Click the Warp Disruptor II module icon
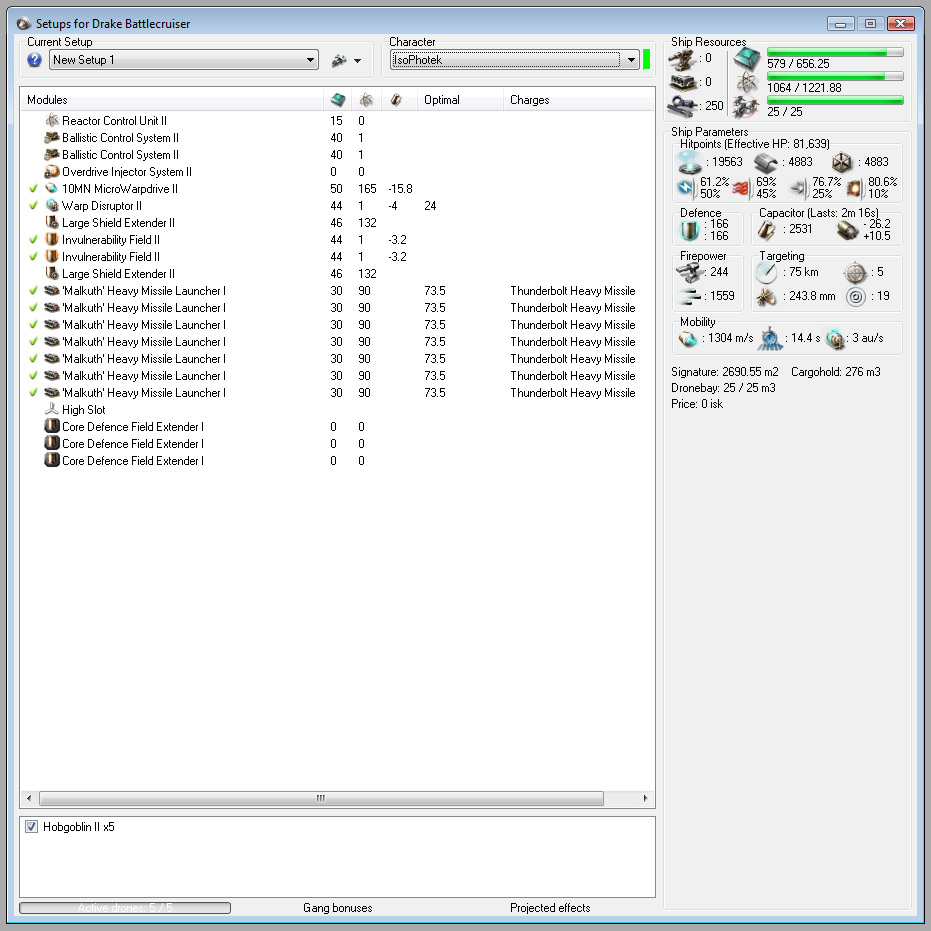The height and width of the screenshot is (931, 931). pyautogui.click(x=52, y=205)
